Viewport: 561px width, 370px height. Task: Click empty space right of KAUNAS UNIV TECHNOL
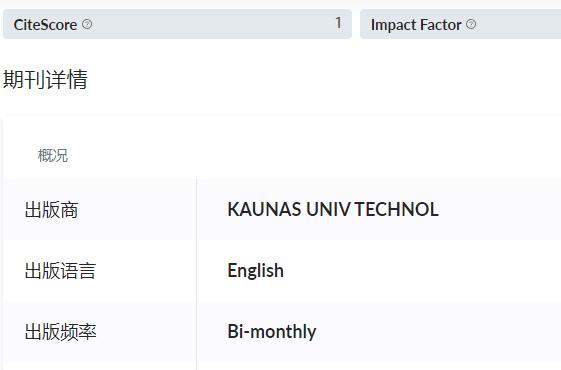click(501, 209)
